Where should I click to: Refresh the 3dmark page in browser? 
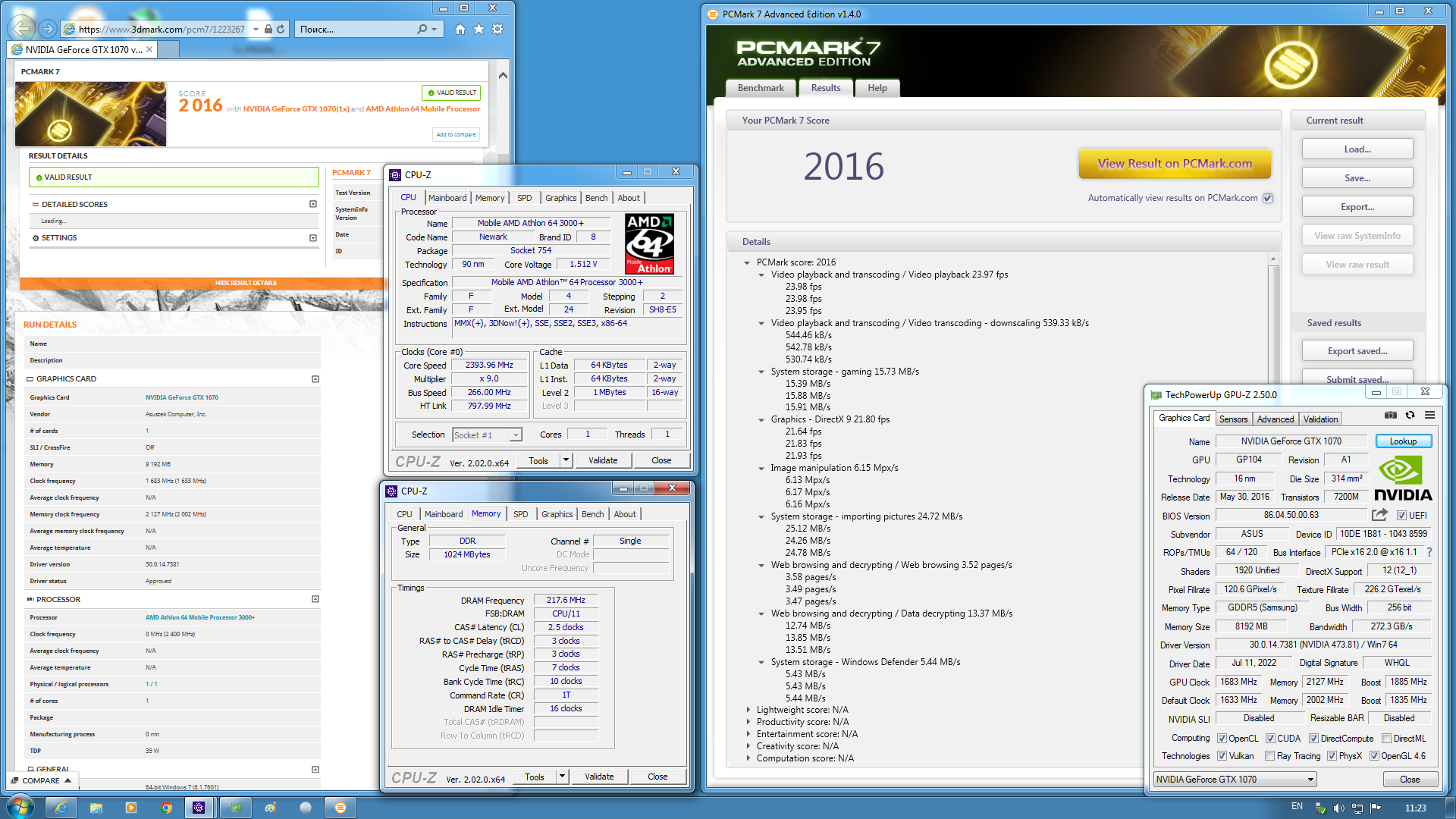(x=281, y=29)
